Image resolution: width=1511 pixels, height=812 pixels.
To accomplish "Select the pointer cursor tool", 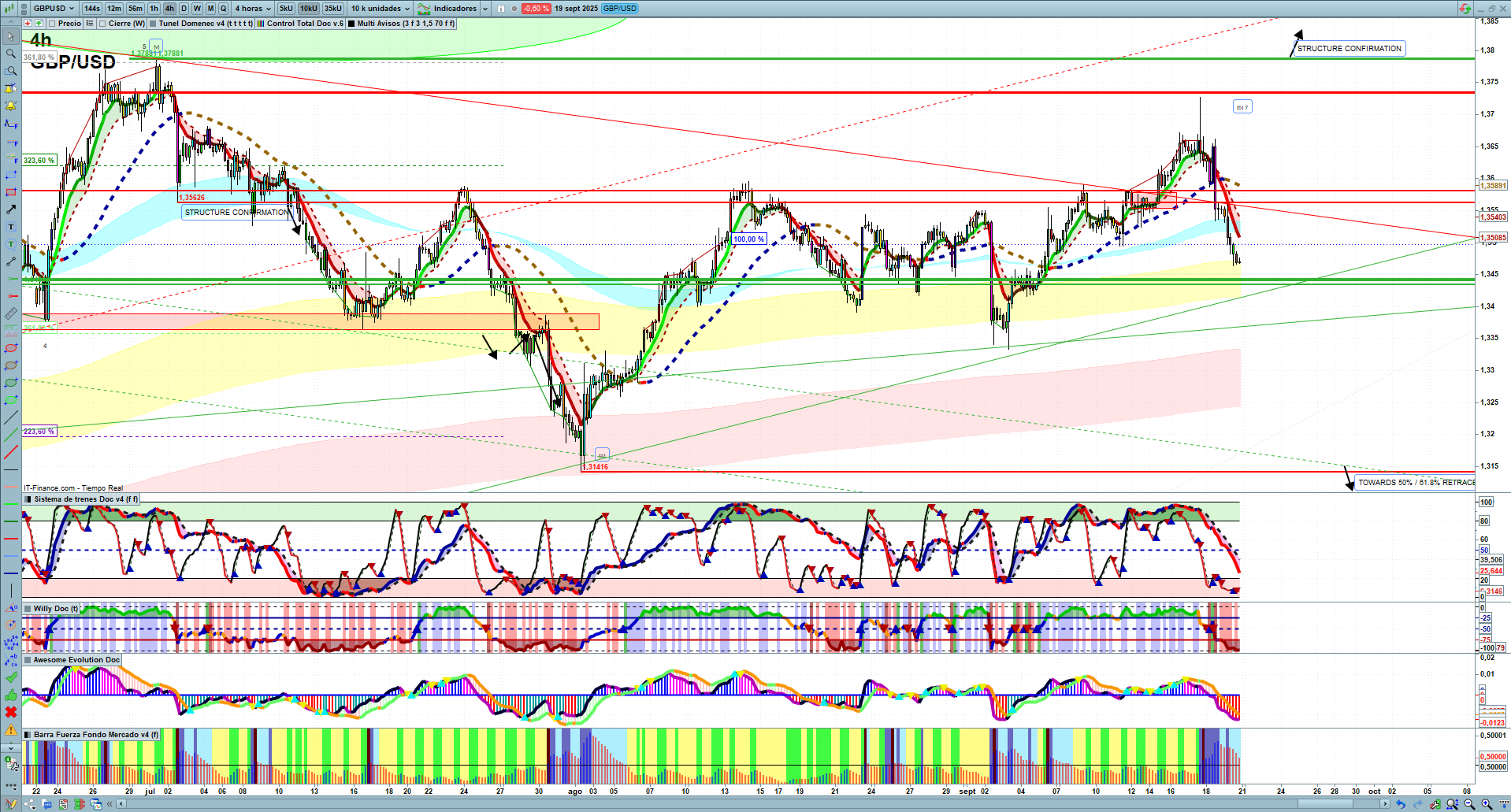I will pyautogui.click(x=11, y=36).
